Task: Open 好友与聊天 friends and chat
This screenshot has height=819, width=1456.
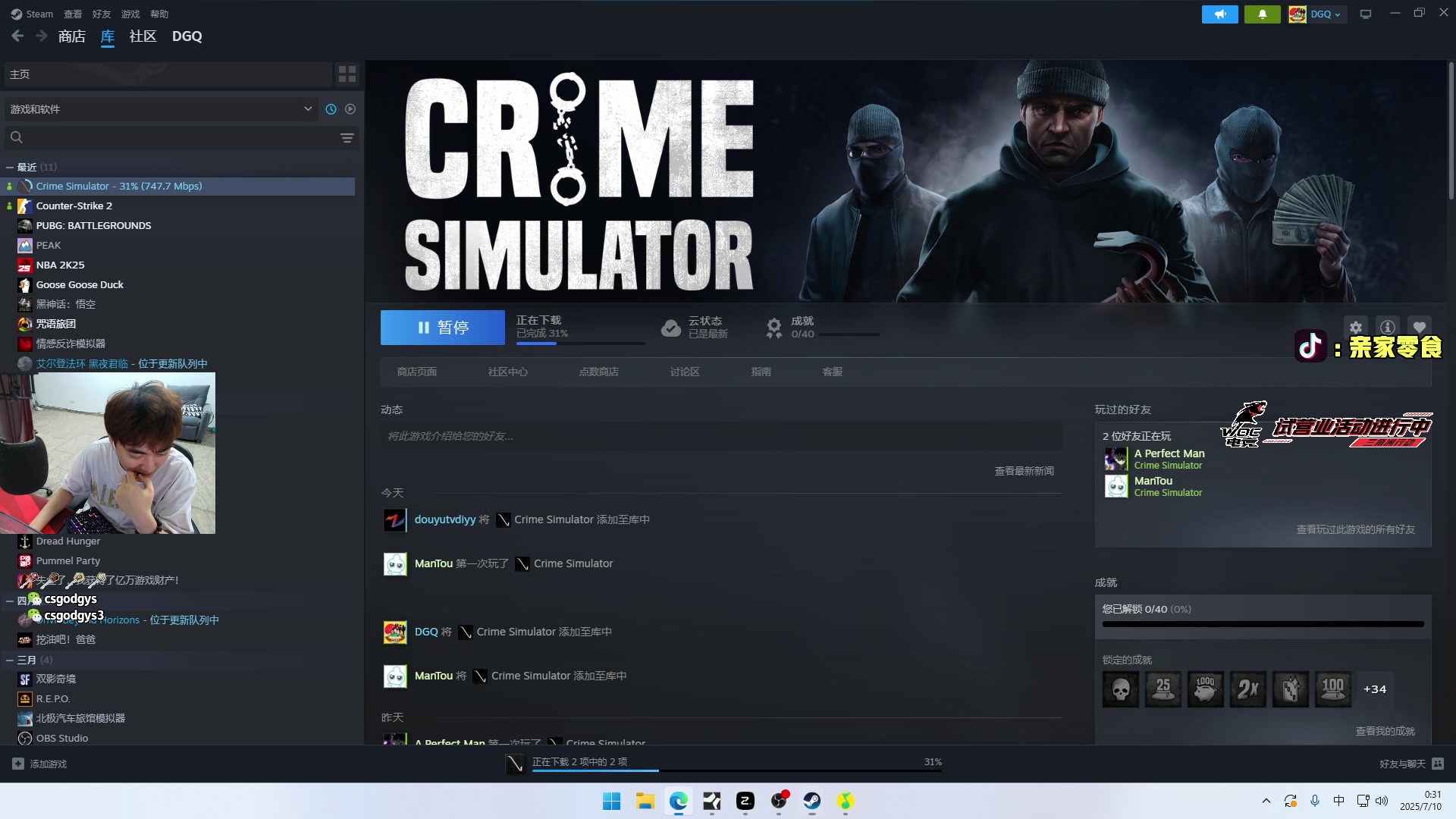Action: click(1410, 764)
